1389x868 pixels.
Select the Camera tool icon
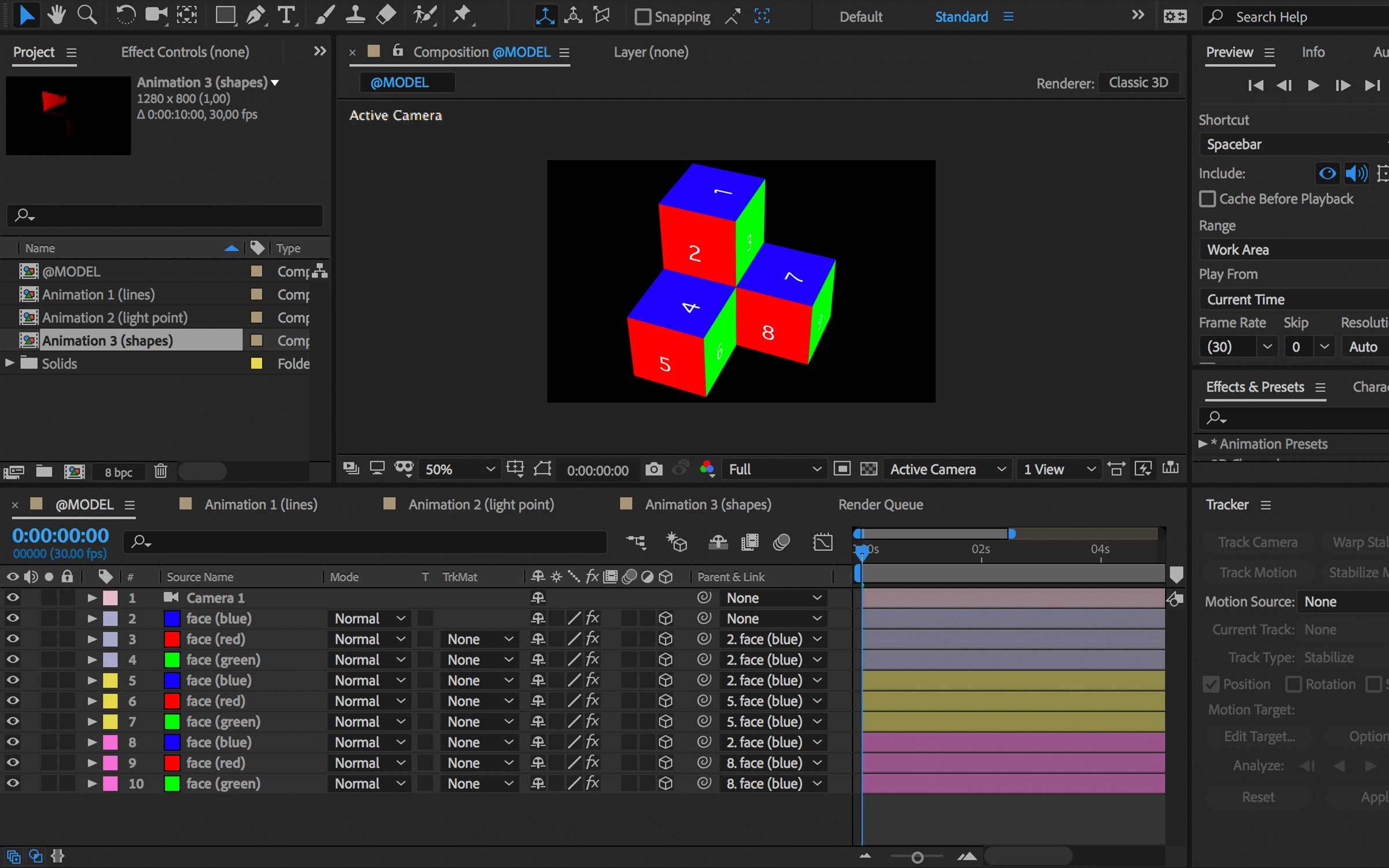156,17
